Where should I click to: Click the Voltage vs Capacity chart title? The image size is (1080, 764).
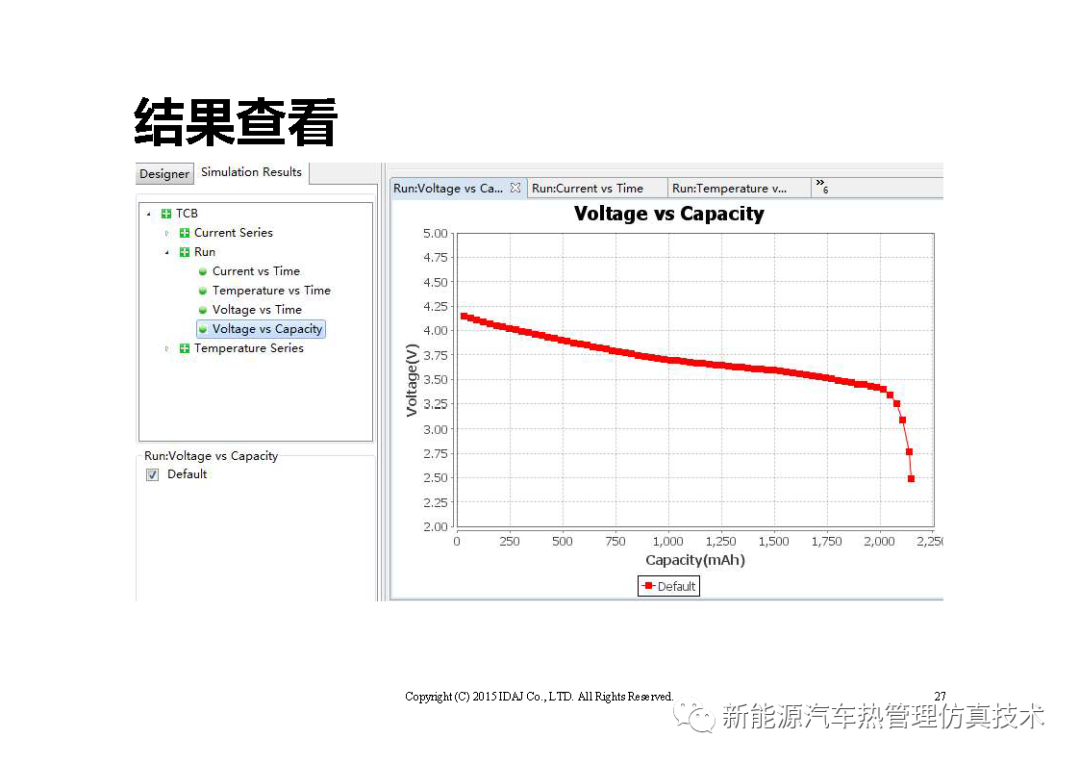point(669,214)
